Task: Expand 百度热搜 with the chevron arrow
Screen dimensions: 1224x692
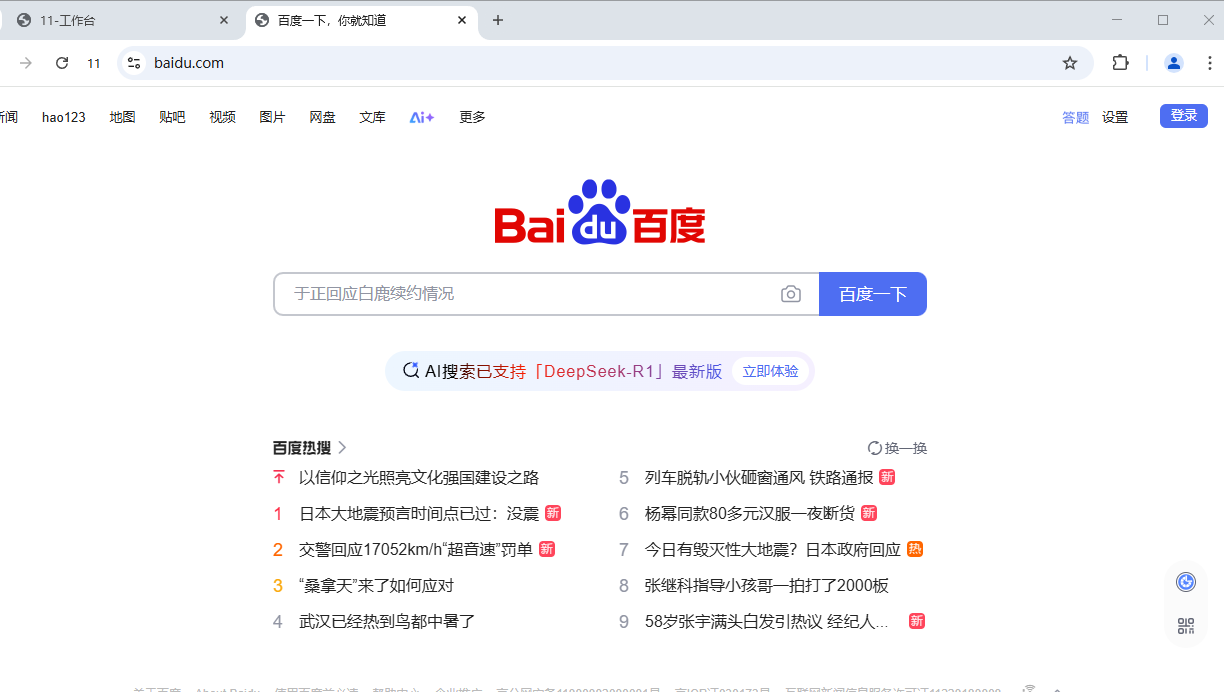Action: click(x=342, y=448)
